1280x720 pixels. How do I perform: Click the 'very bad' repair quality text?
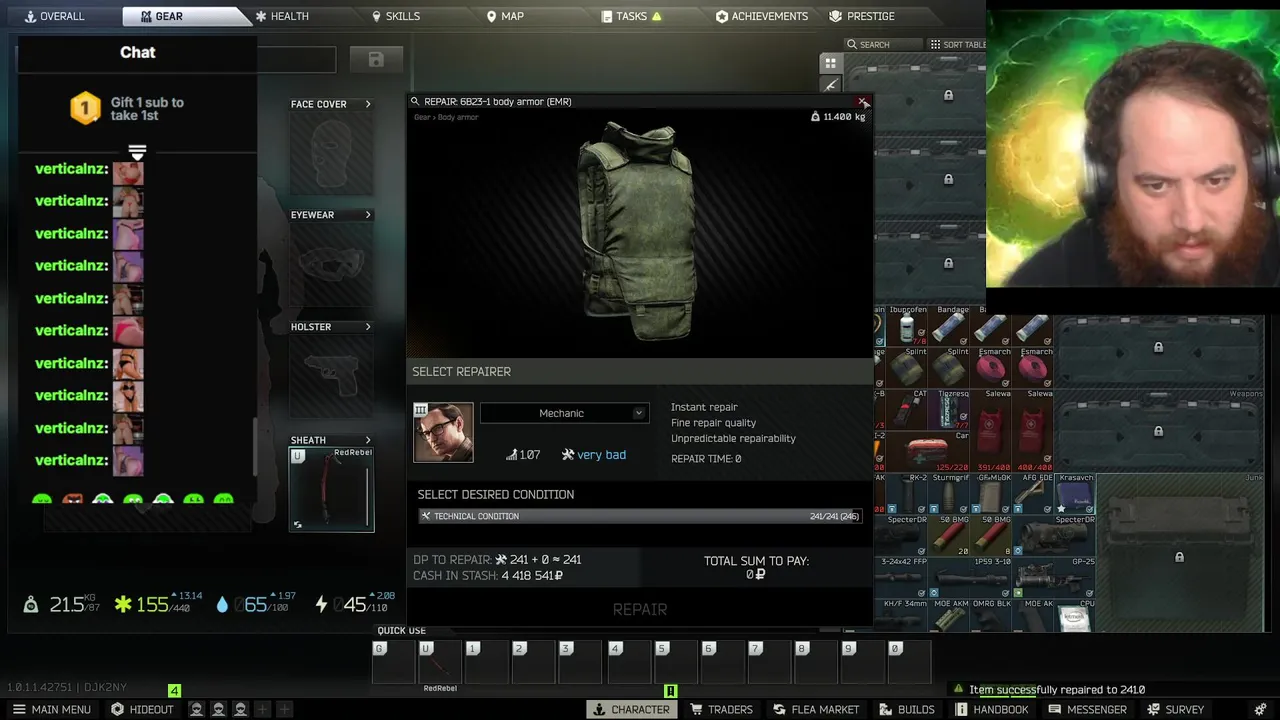point(601,455)
